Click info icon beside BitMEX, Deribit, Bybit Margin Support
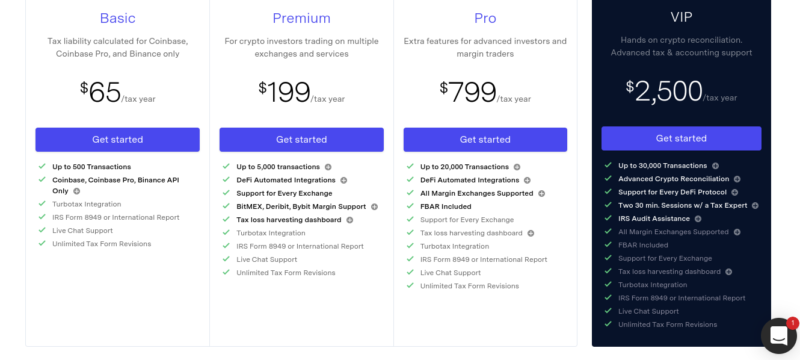Screen dimensions: 800x360 (374, 207)
